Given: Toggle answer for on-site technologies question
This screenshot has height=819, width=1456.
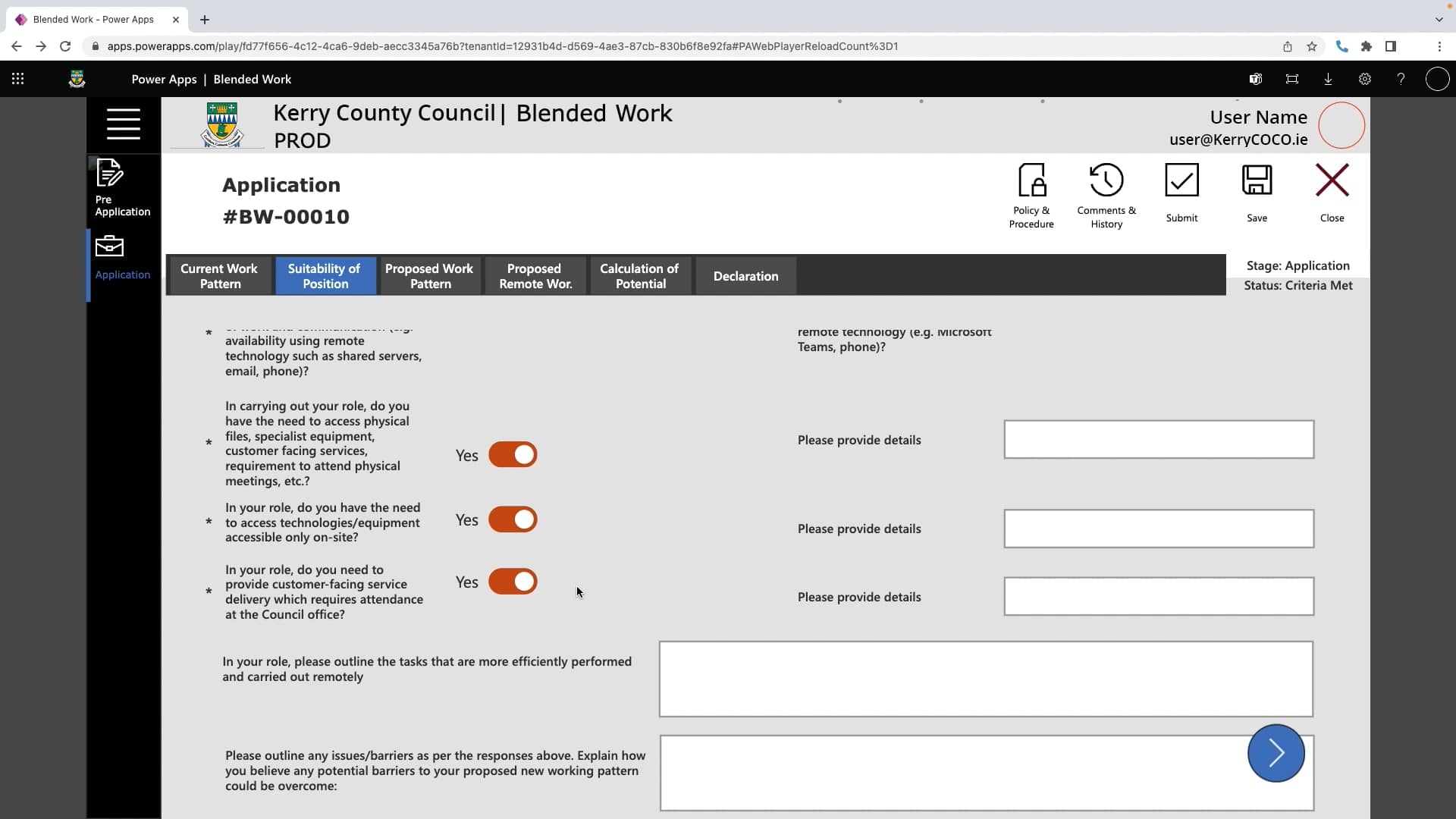Looking at the screenshot, I should [513, 519].
